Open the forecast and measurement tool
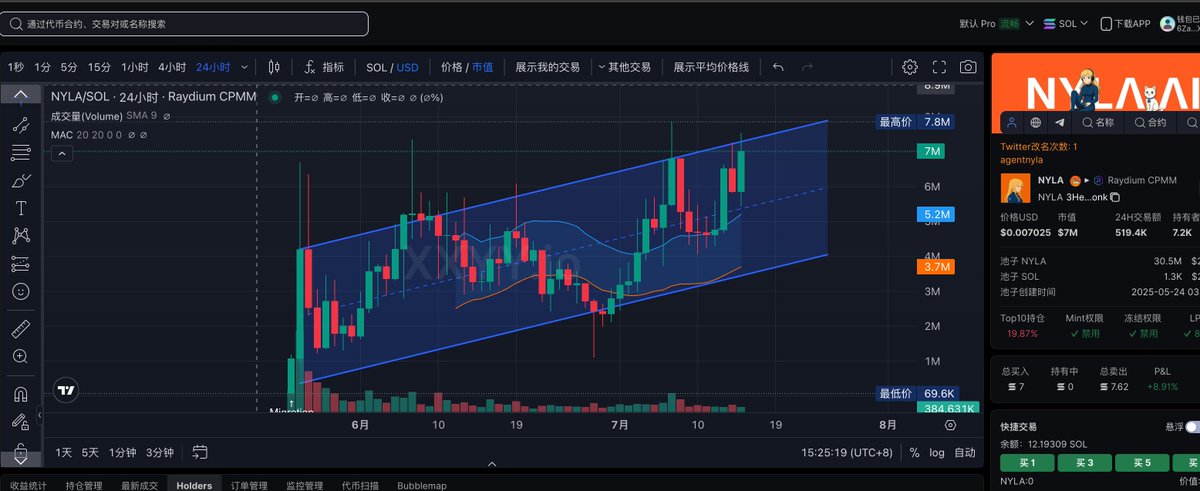 click(20, 264)
